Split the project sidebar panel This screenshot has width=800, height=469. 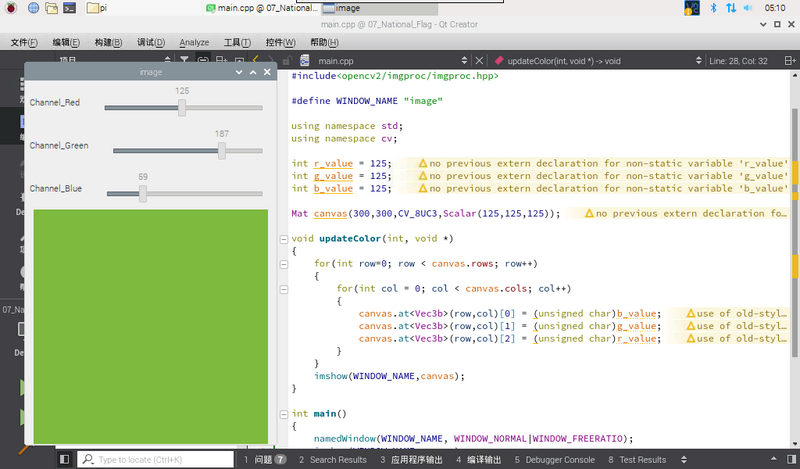221,60
